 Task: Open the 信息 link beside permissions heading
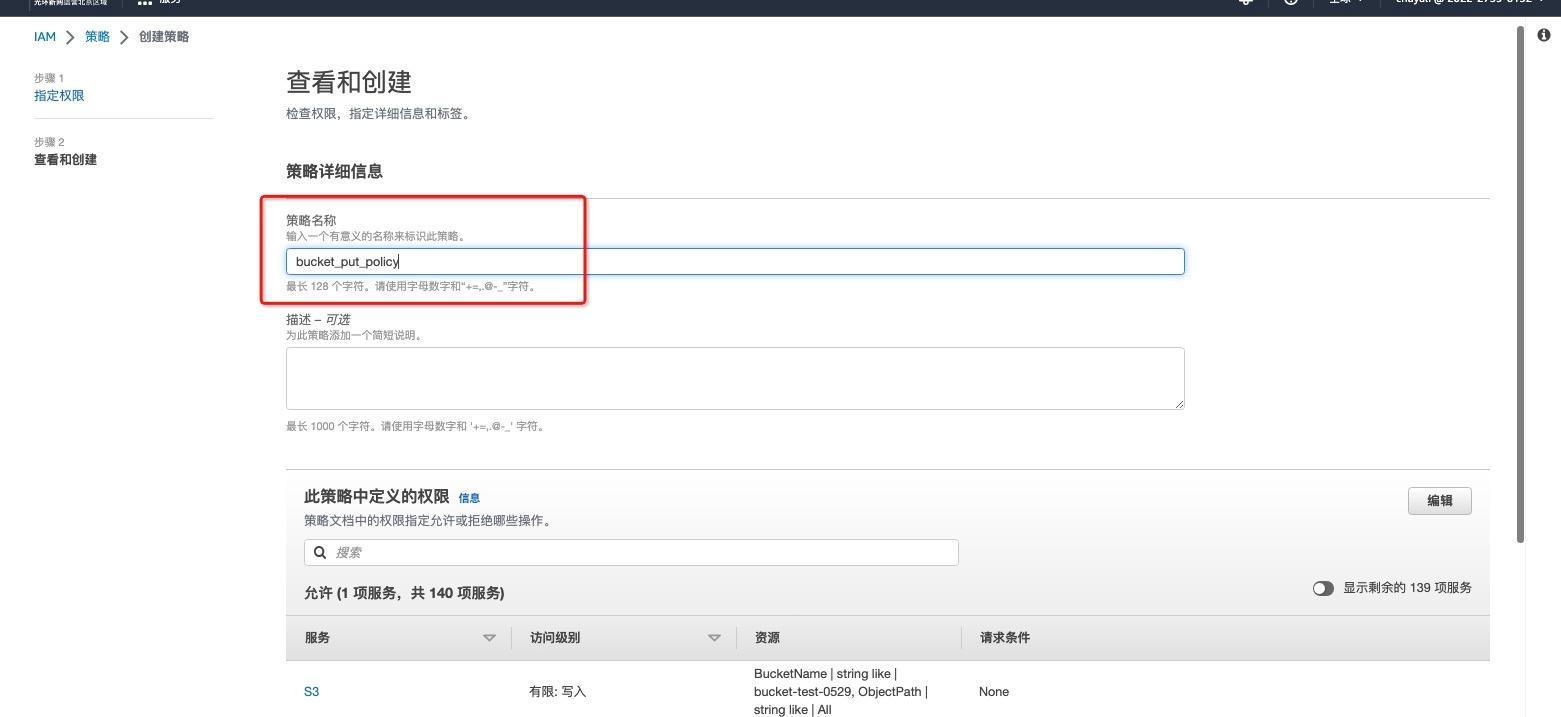469,497
